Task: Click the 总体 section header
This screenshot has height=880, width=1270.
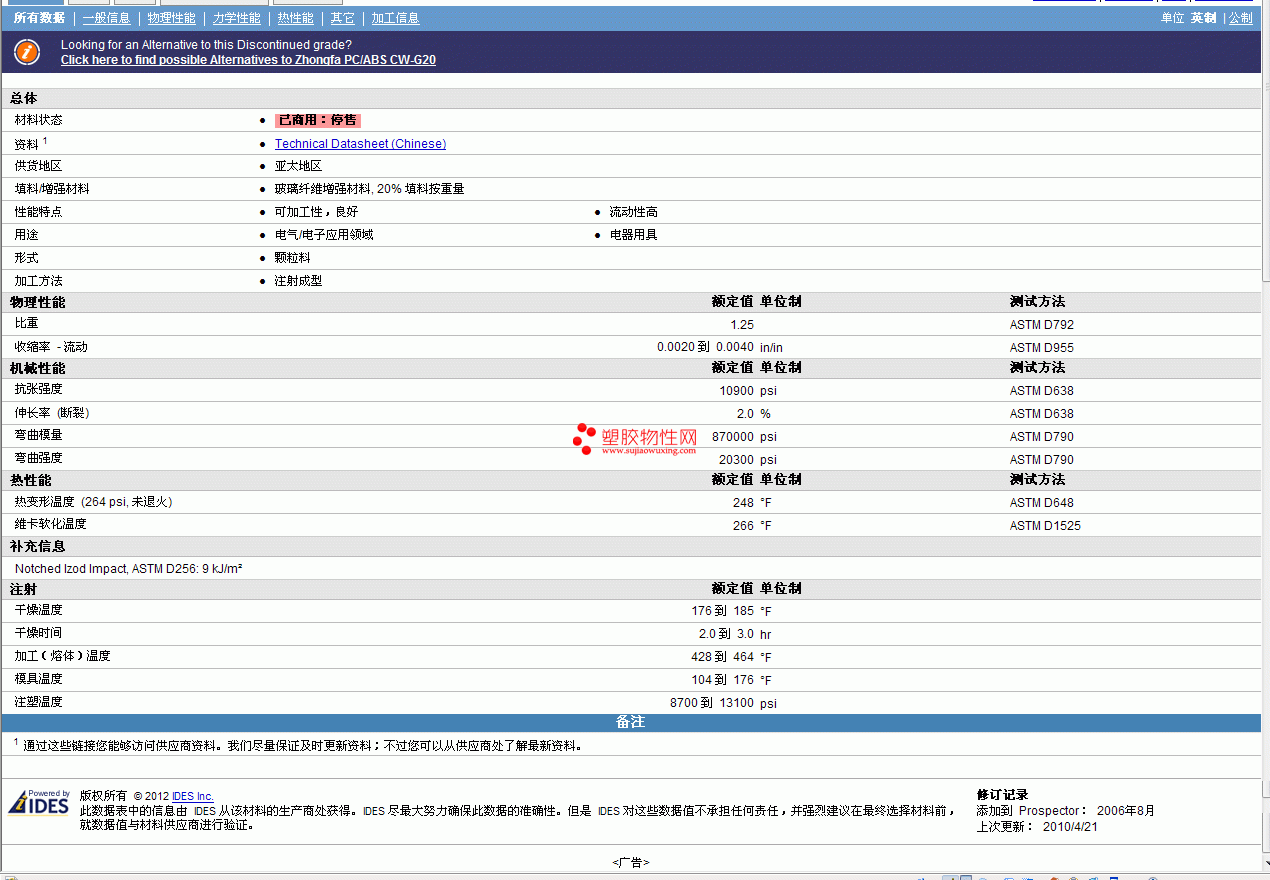Action: [24, 99]
